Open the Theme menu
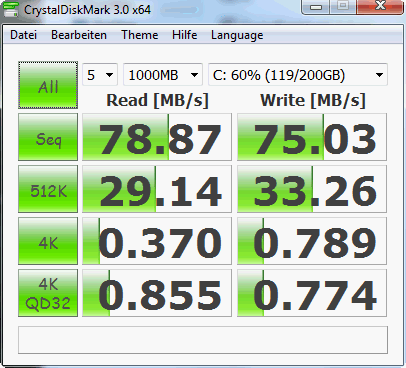406x368 pixels. pyautogui.click(x=140, y=35)
